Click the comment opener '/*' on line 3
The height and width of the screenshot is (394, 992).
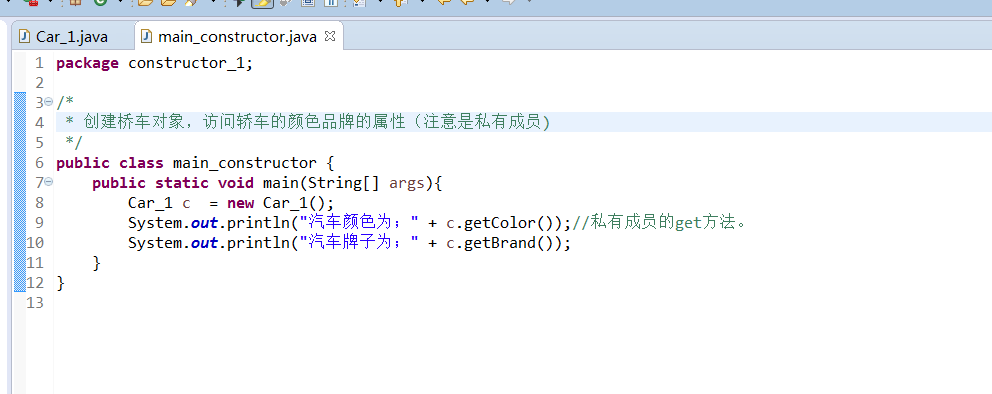(x=65, y=102)
